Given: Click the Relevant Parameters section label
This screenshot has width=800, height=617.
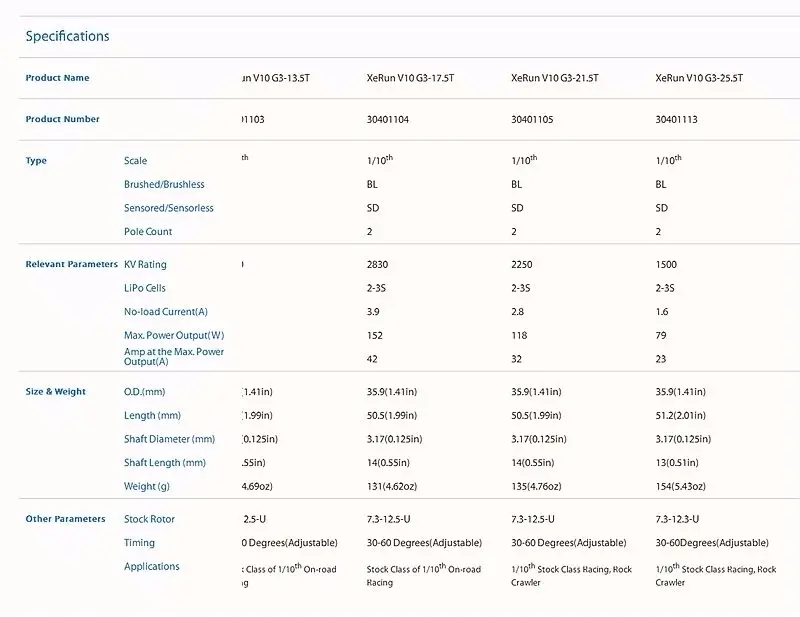Looking at the screenshot, I should click(71, 264).
